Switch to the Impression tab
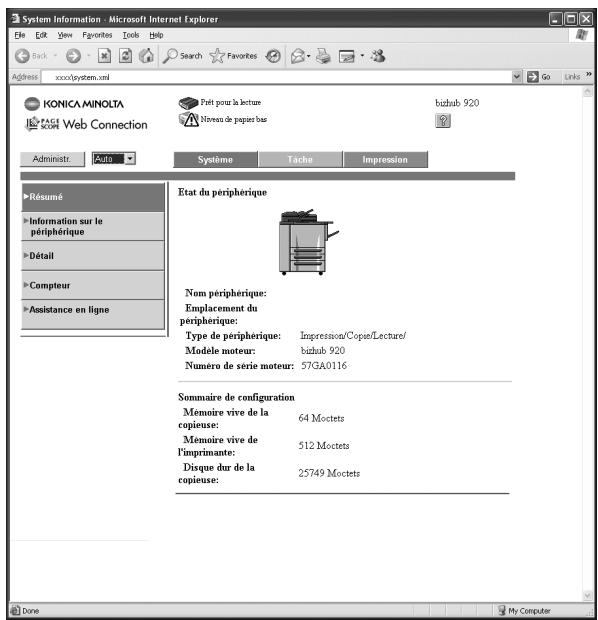The height and width of the screenshot is (620, 598). point(385,160)
